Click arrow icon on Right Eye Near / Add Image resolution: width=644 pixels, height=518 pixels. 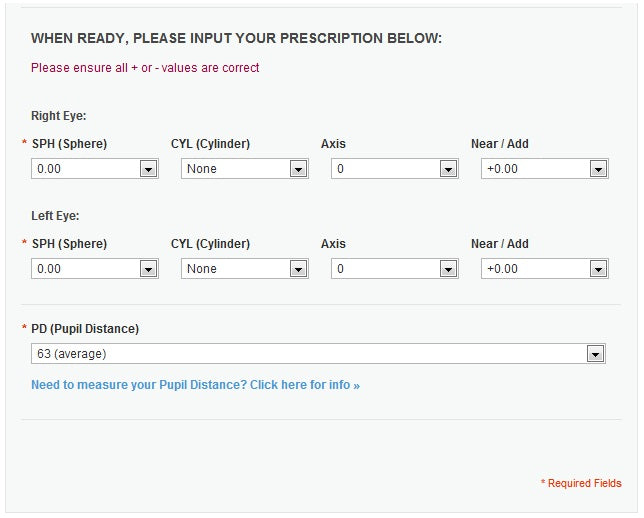coord(598,169)
